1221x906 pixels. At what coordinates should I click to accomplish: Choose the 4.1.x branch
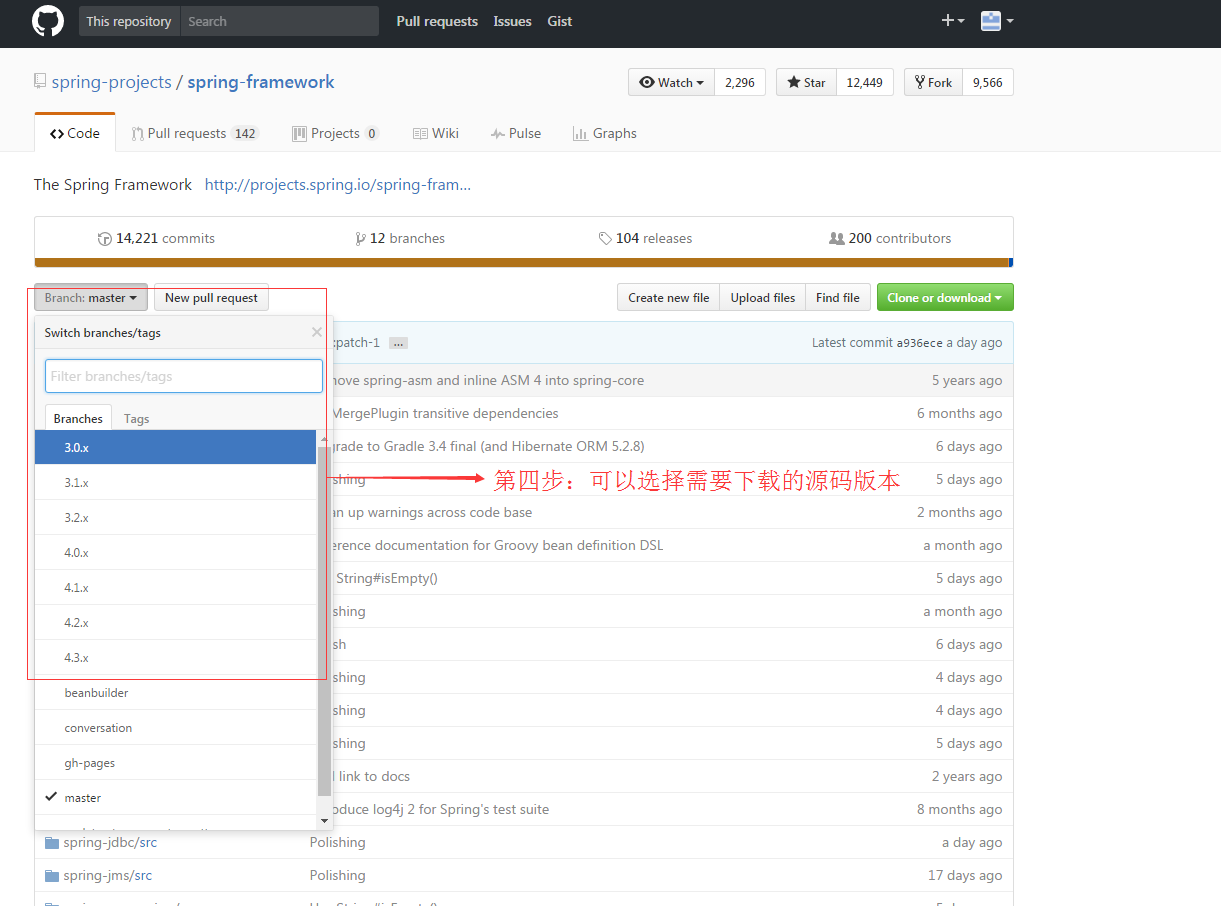coord(176,587)
